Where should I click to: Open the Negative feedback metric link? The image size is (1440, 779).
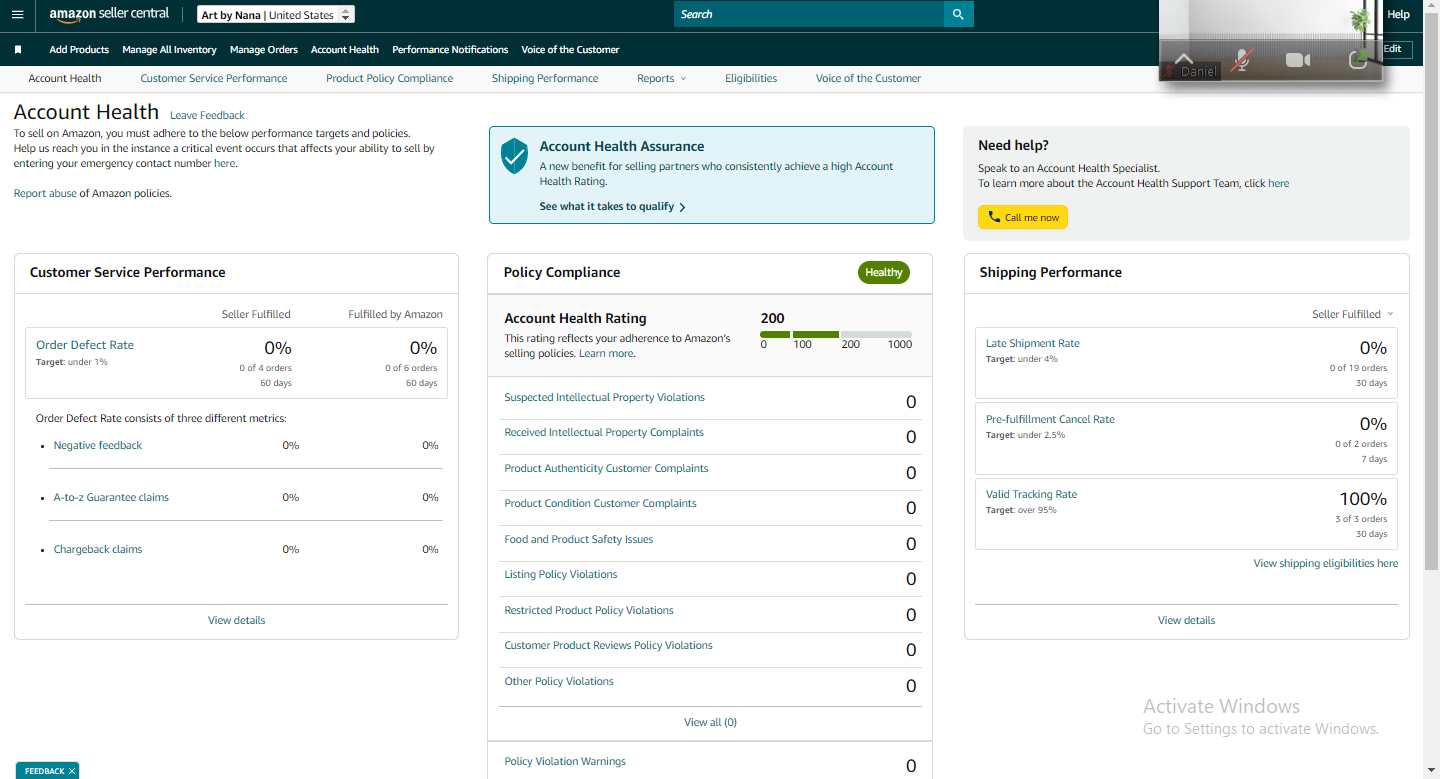pyautogui.click(x=98, y=445)
